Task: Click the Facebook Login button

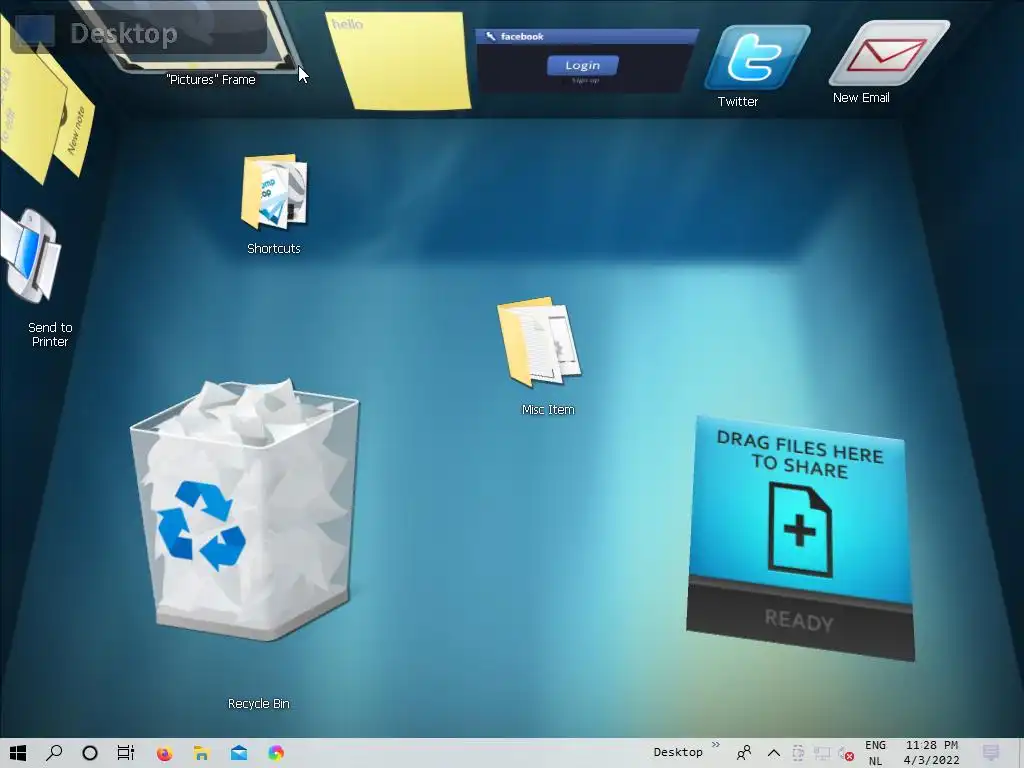Action: [583, 65]
